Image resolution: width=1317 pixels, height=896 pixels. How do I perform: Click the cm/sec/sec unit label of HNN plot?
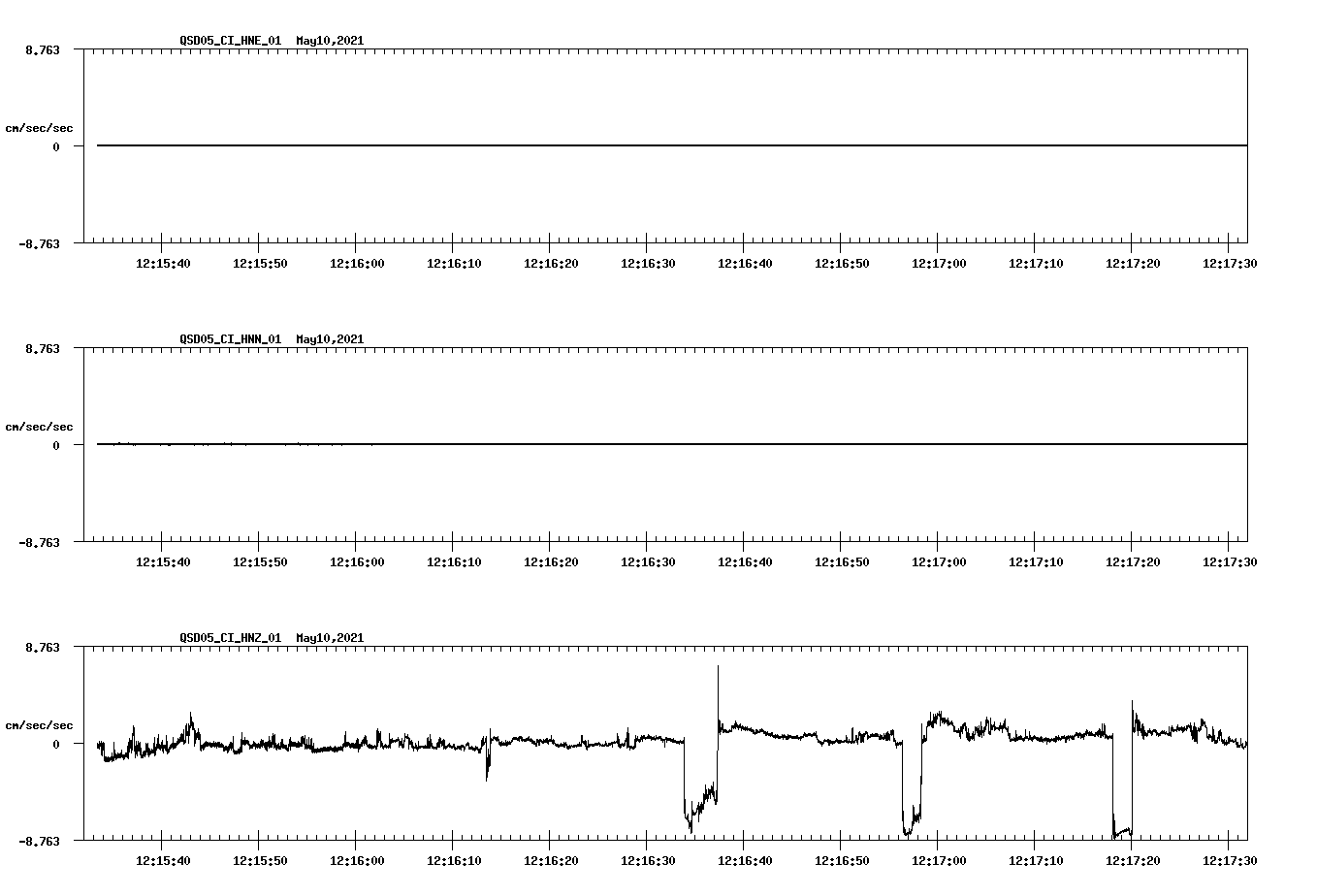(x=39, y=427)
